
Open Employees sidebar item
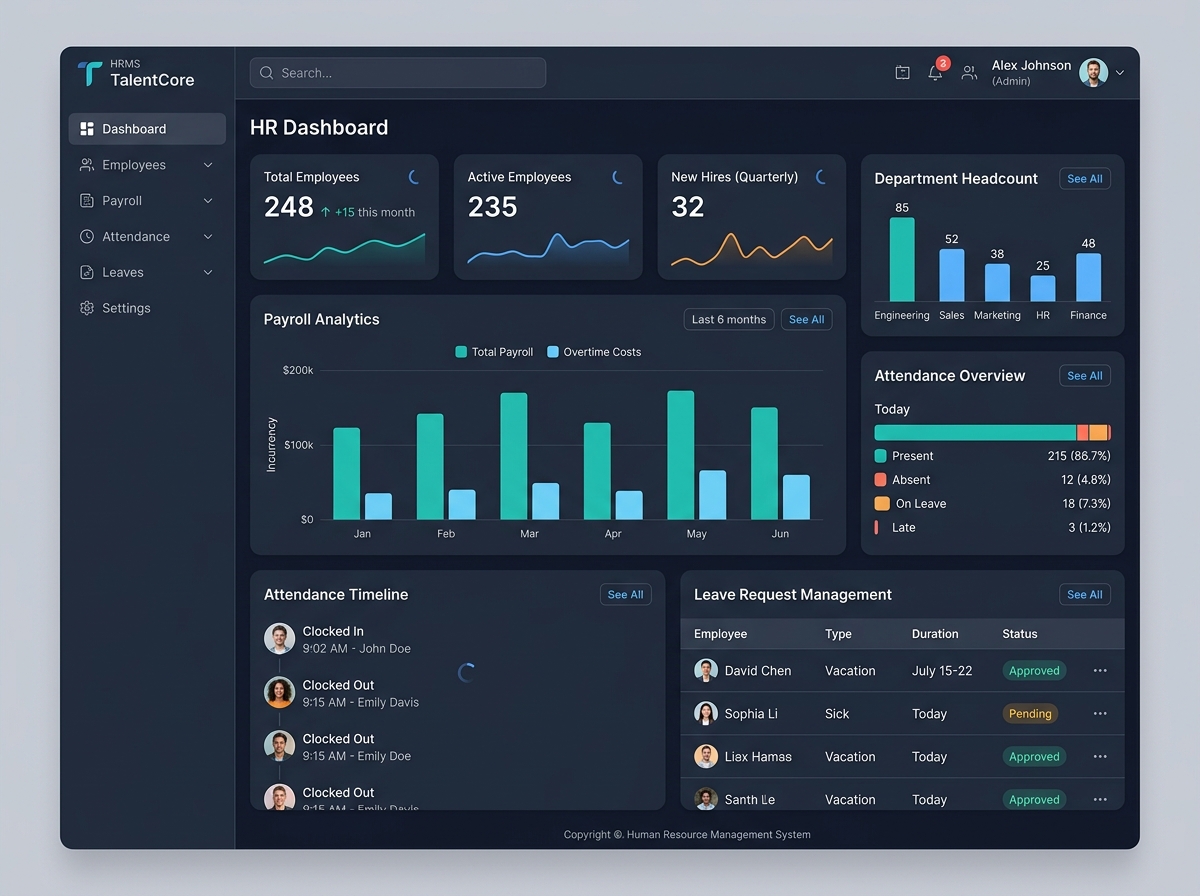tap(147, 165)
